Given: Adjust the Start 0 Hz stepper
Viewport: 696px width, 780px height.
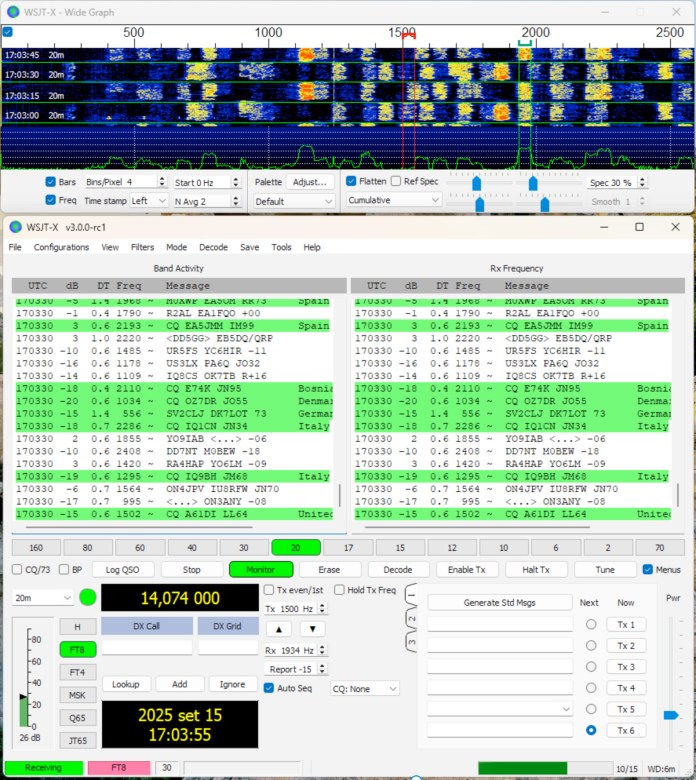Looking at the screenshot, I should coord(236,183).
